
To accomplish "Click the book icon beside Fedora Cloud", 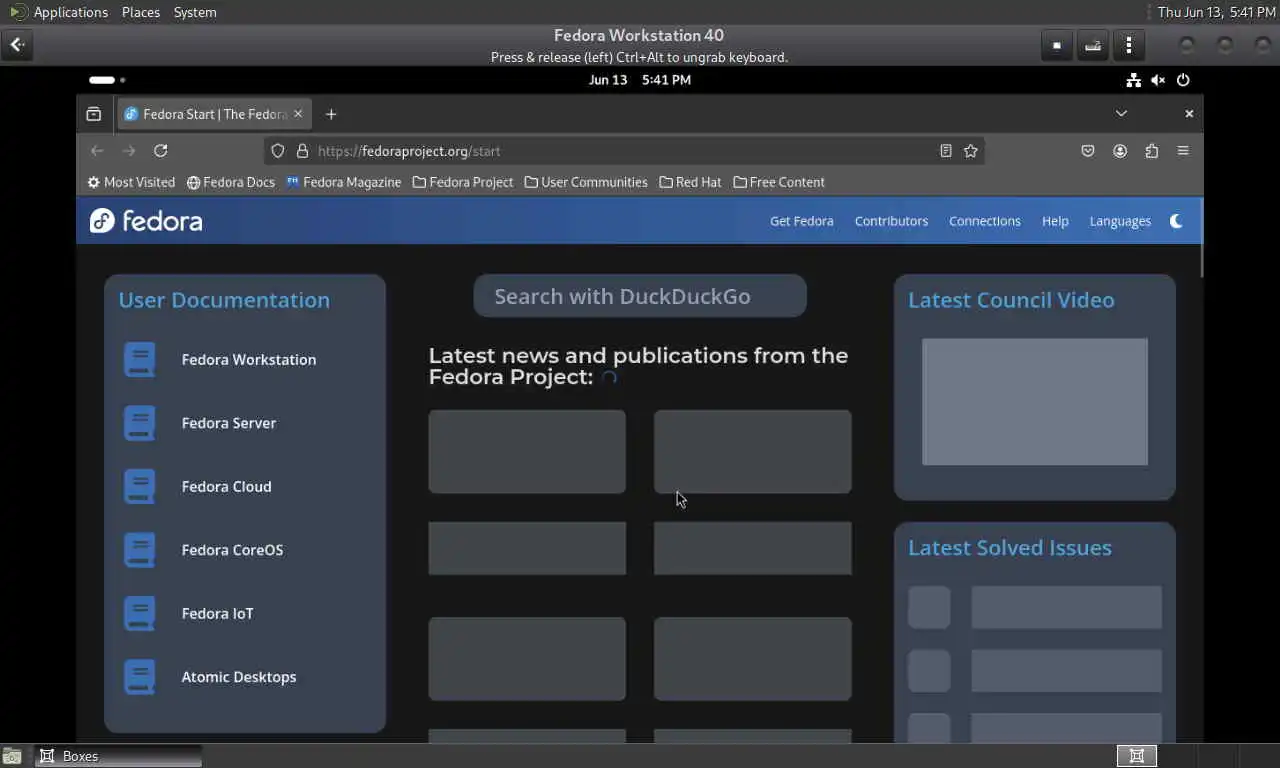I will 140,487.
